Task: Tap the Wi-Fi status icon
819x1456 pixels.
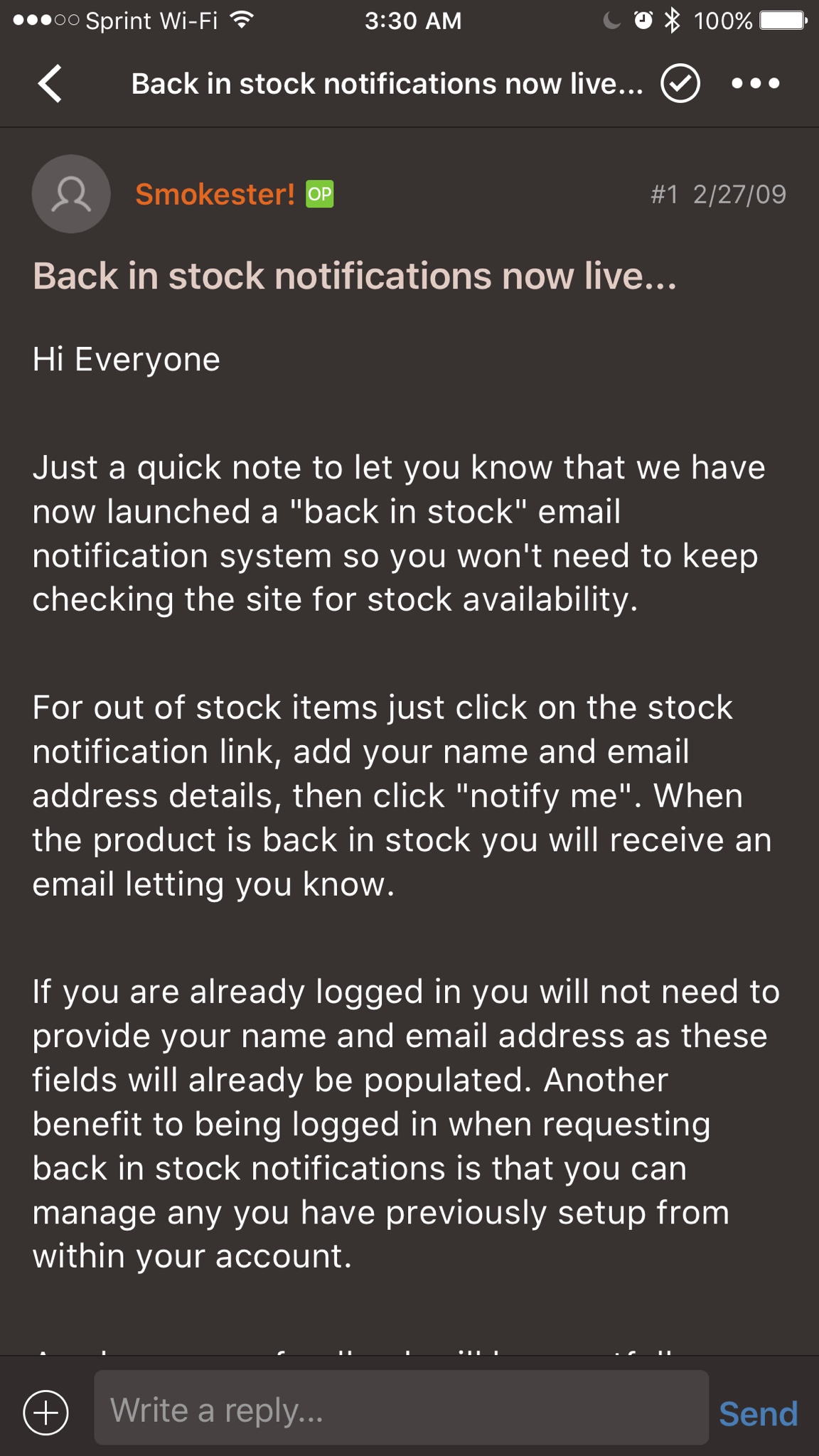Action: [x=242, y=20]
